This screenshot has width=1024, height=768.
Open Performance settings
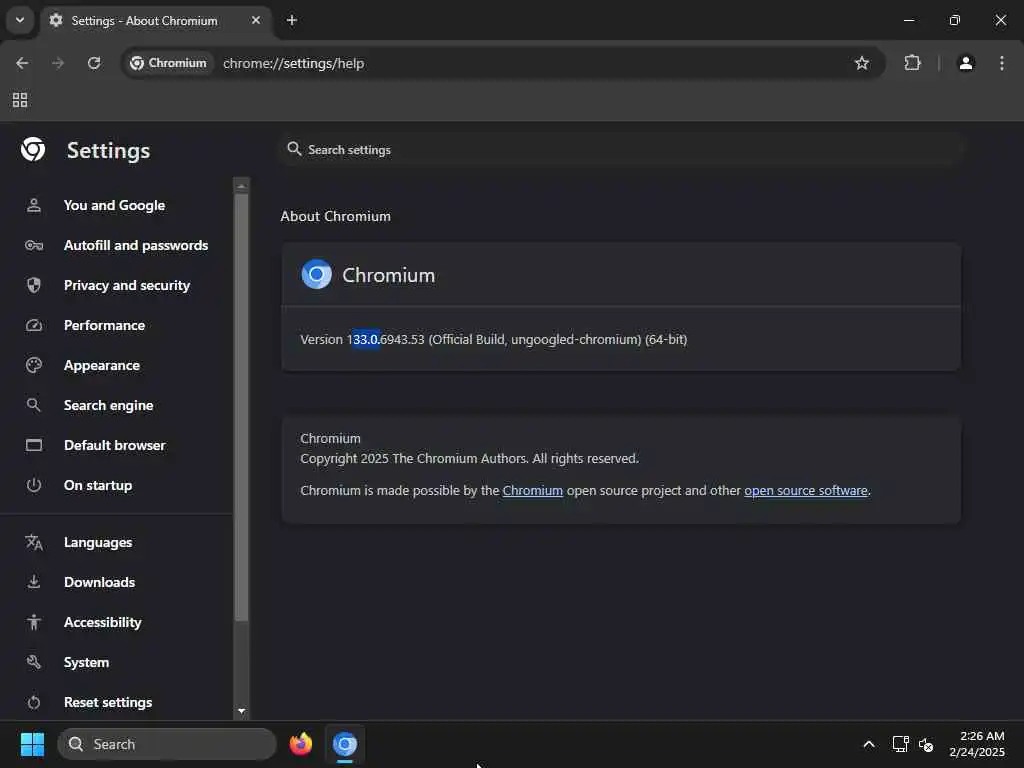pyautogui.click(x=104, y=325)
